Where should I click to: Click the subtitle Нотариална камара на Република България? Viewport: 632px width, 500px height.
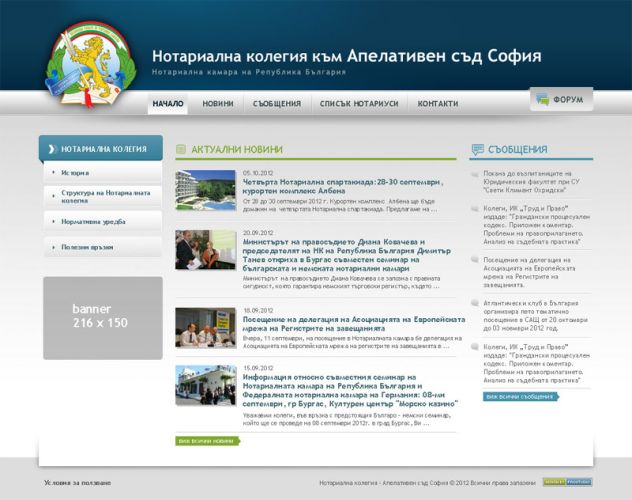[x=249, y=72]
